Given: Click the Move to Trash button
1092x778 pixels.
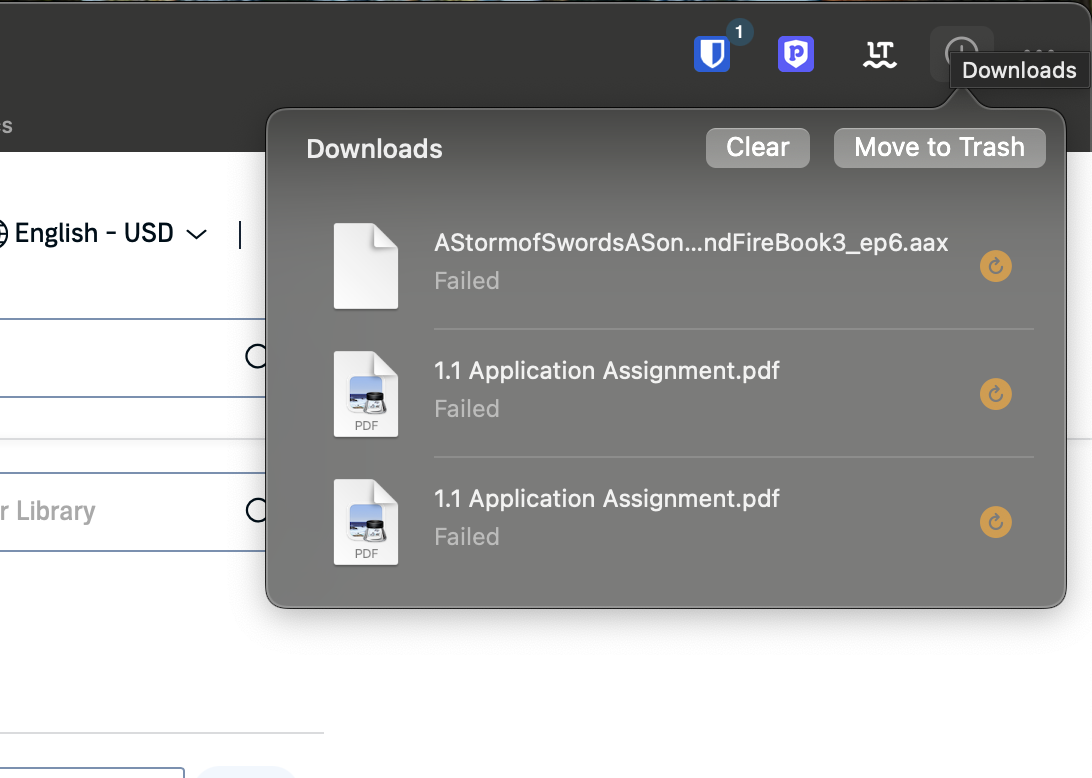Looking at the screenshot, I should (939, 148).
